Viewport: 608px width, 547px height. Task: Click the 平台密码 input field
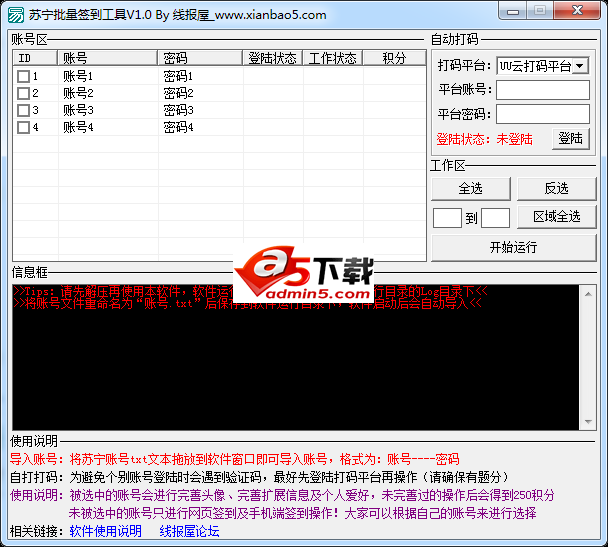click(543, 114)
